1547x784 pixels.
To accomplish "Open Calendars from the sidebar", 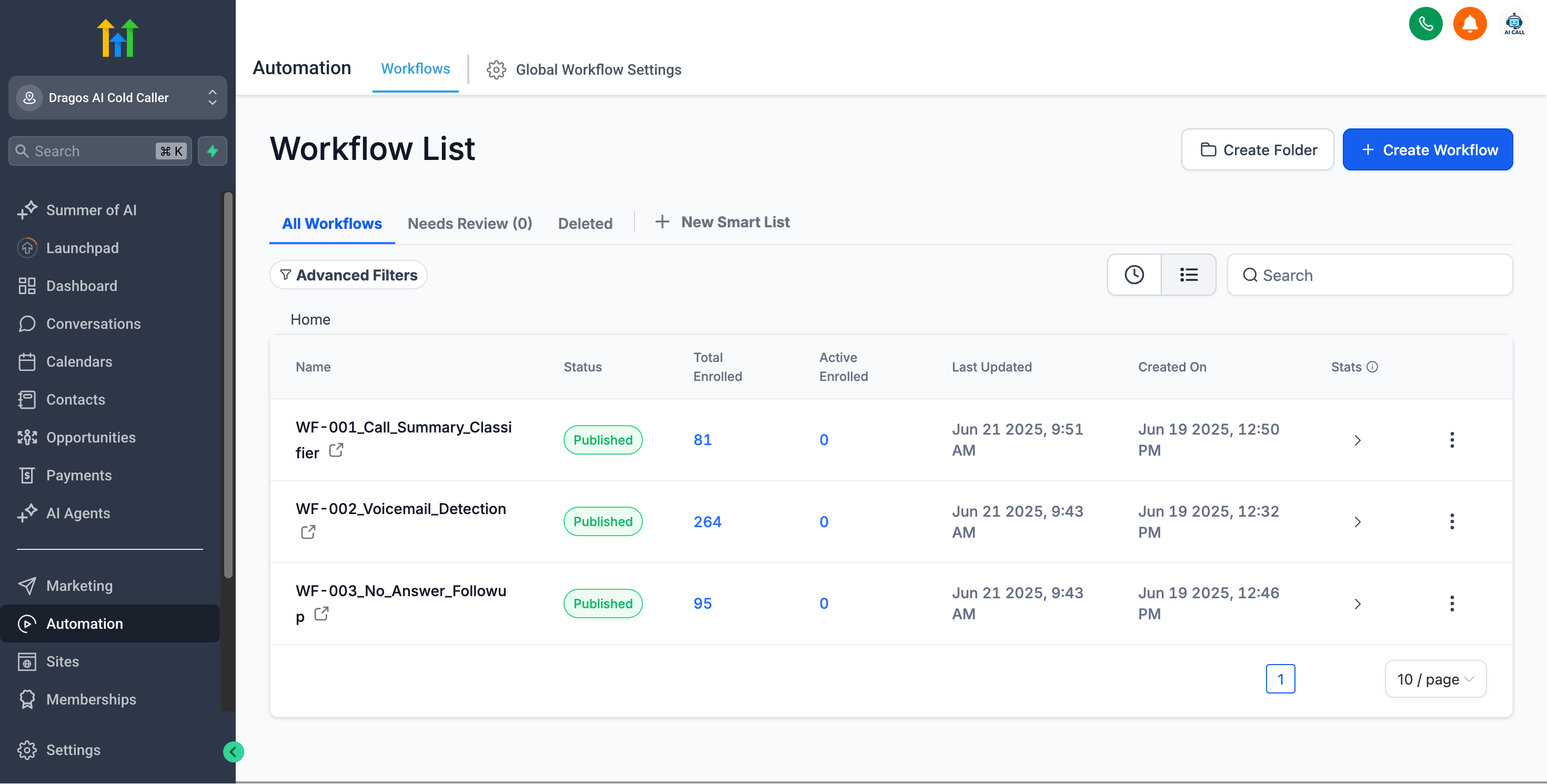I will pyautogui.click(x=110, y=361).
